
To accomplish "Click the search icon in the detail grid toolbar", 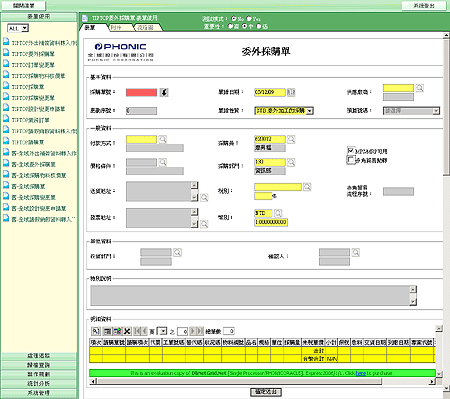I will (96, 331).
